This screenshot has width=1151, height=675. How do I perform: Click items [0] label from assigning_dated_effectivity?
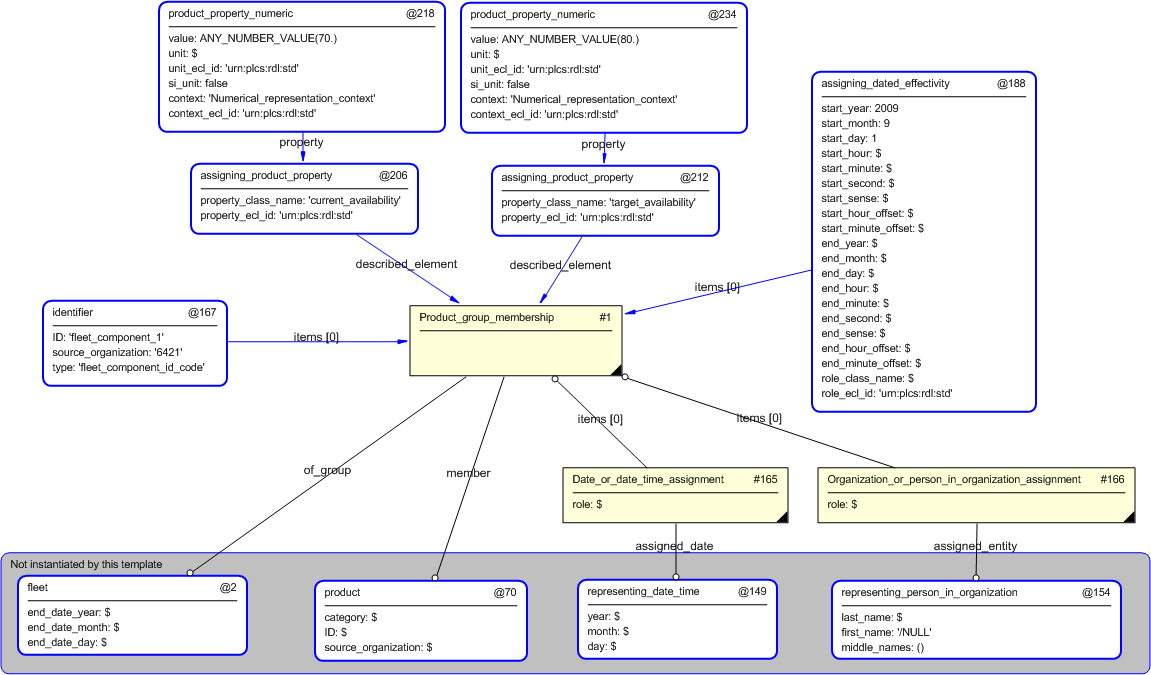[x=717, y=288]
